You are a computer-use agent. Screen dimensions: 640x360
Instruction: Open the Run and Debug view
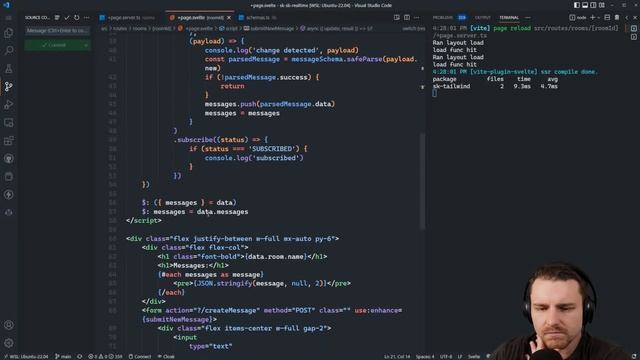pos(9,104)
